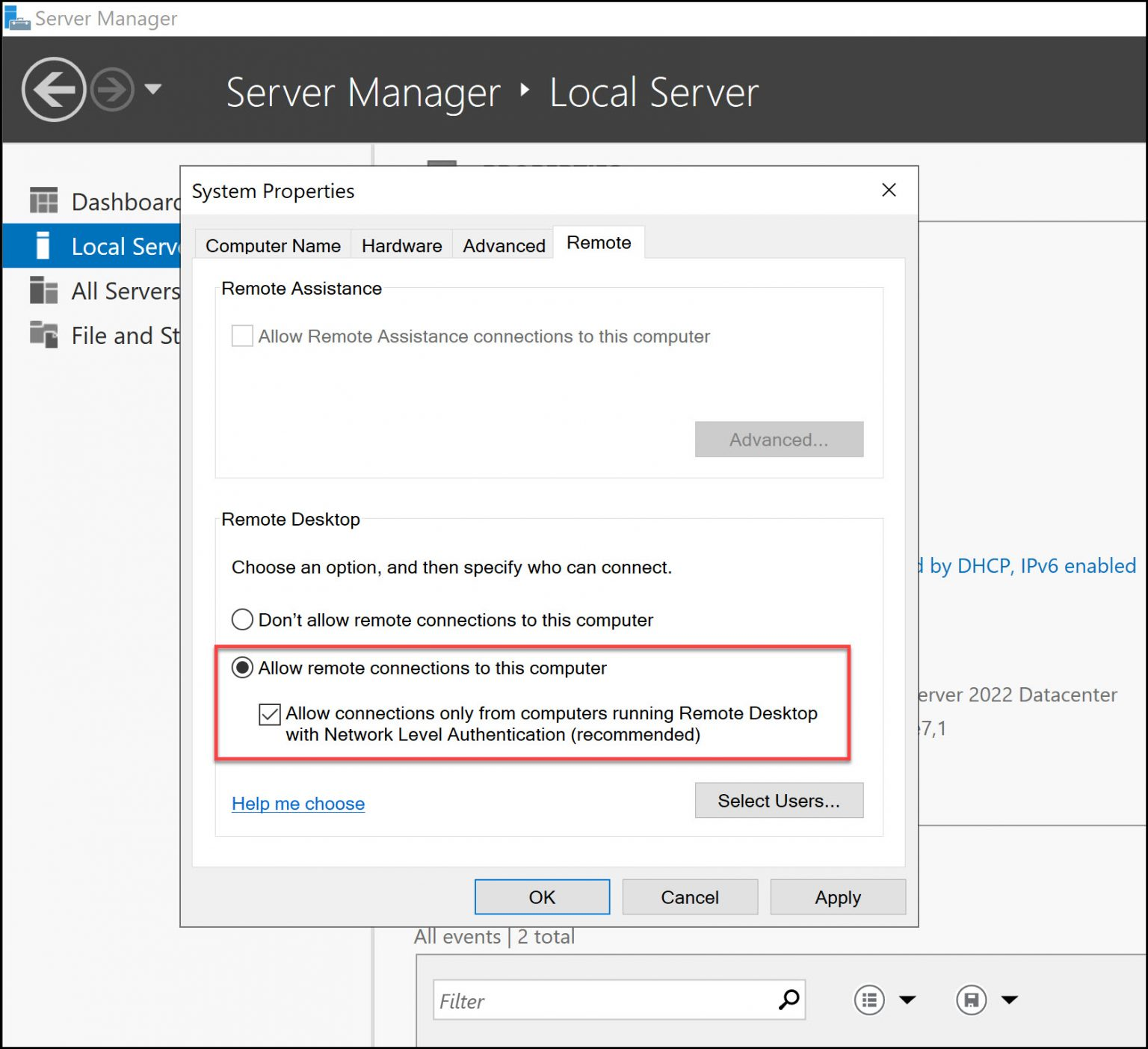Click the filter search magnifier icon
Viewport: 1148px width, 1049px height.
(789, 1000)
